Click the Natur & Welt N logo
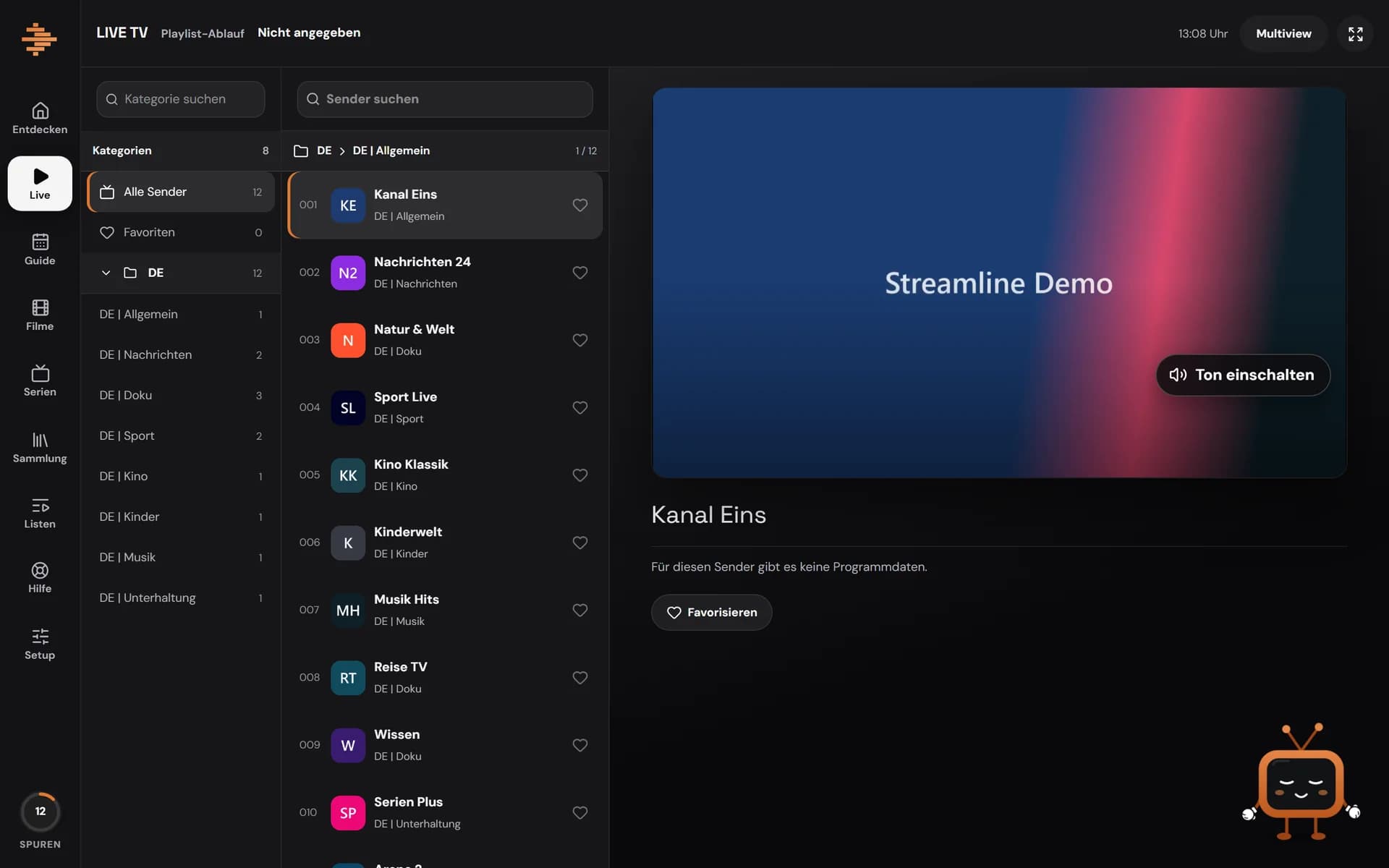Image resolution: width=1389 pixels, height=868 pixels. coord(348,340)
